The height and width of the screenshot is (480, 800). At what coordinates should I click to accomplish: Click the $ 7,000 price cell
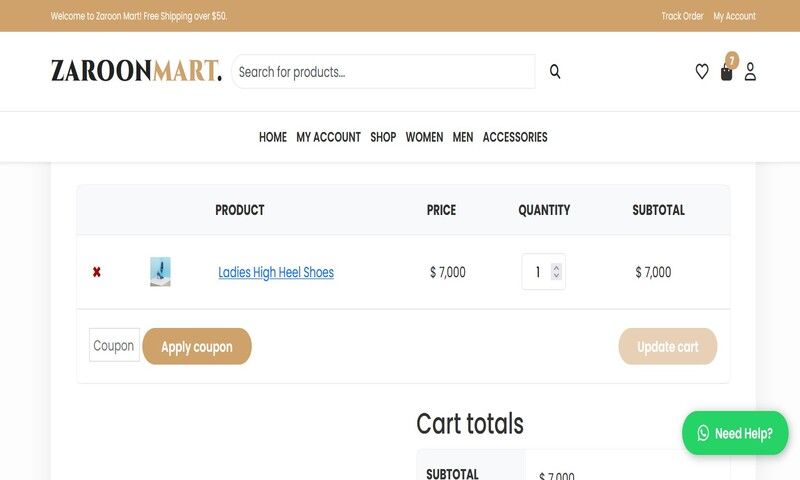click(447, 272)
